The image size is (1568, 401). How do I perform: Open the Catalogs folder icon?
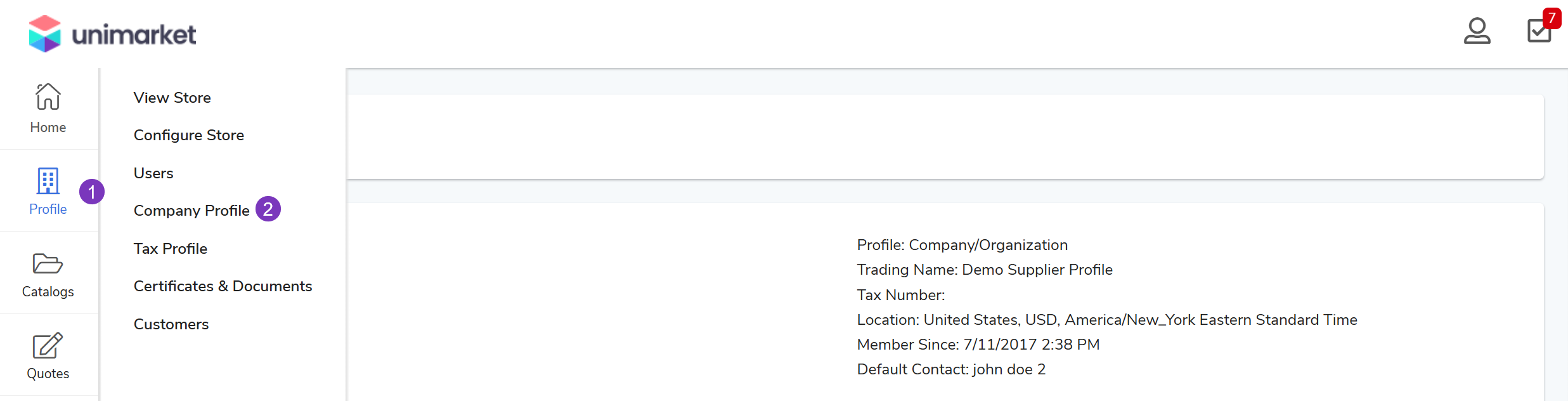(48, 264)
